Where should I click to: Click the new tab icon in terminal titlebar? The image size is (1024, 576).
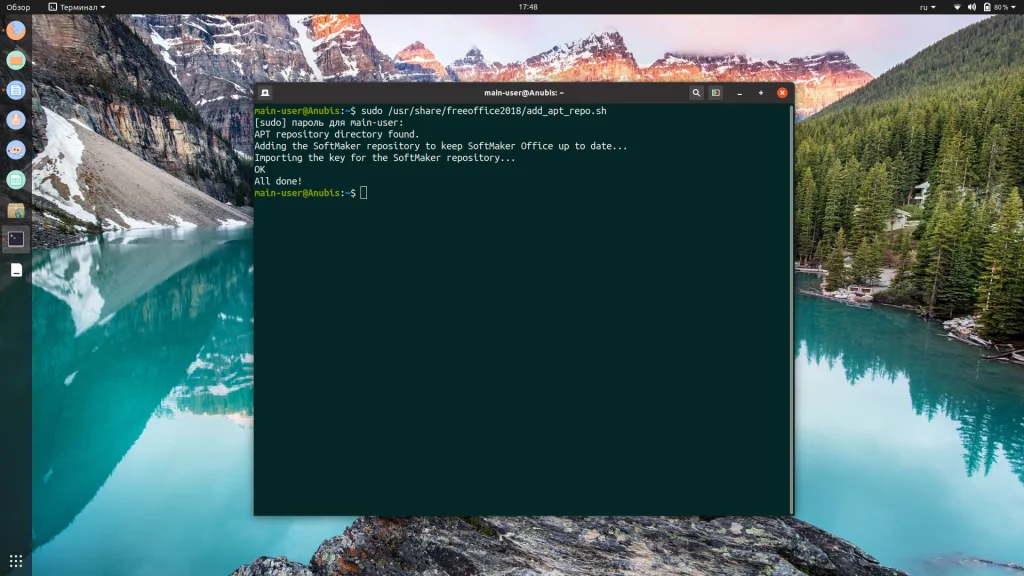(265, 93)
